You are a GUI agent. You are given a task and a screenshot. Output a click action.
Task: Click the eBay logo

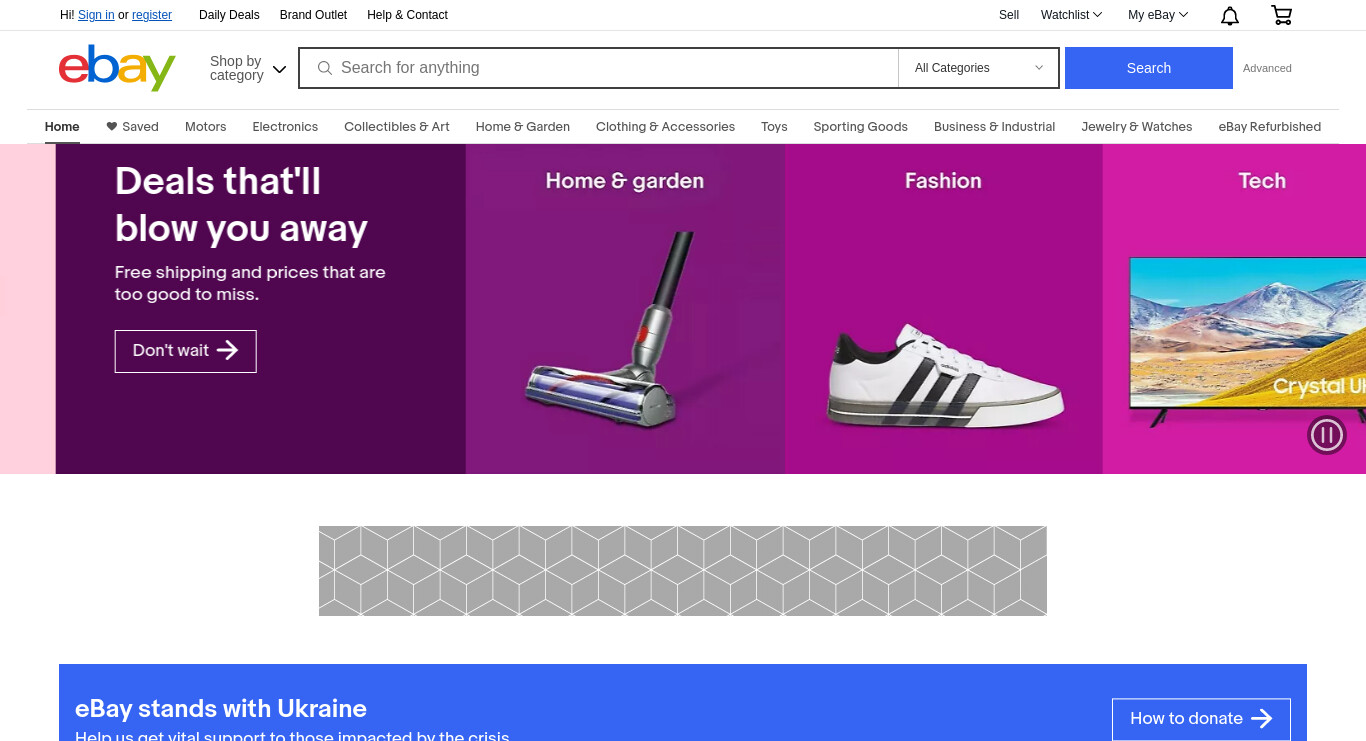pyautogui.click(x=117, y=68)
